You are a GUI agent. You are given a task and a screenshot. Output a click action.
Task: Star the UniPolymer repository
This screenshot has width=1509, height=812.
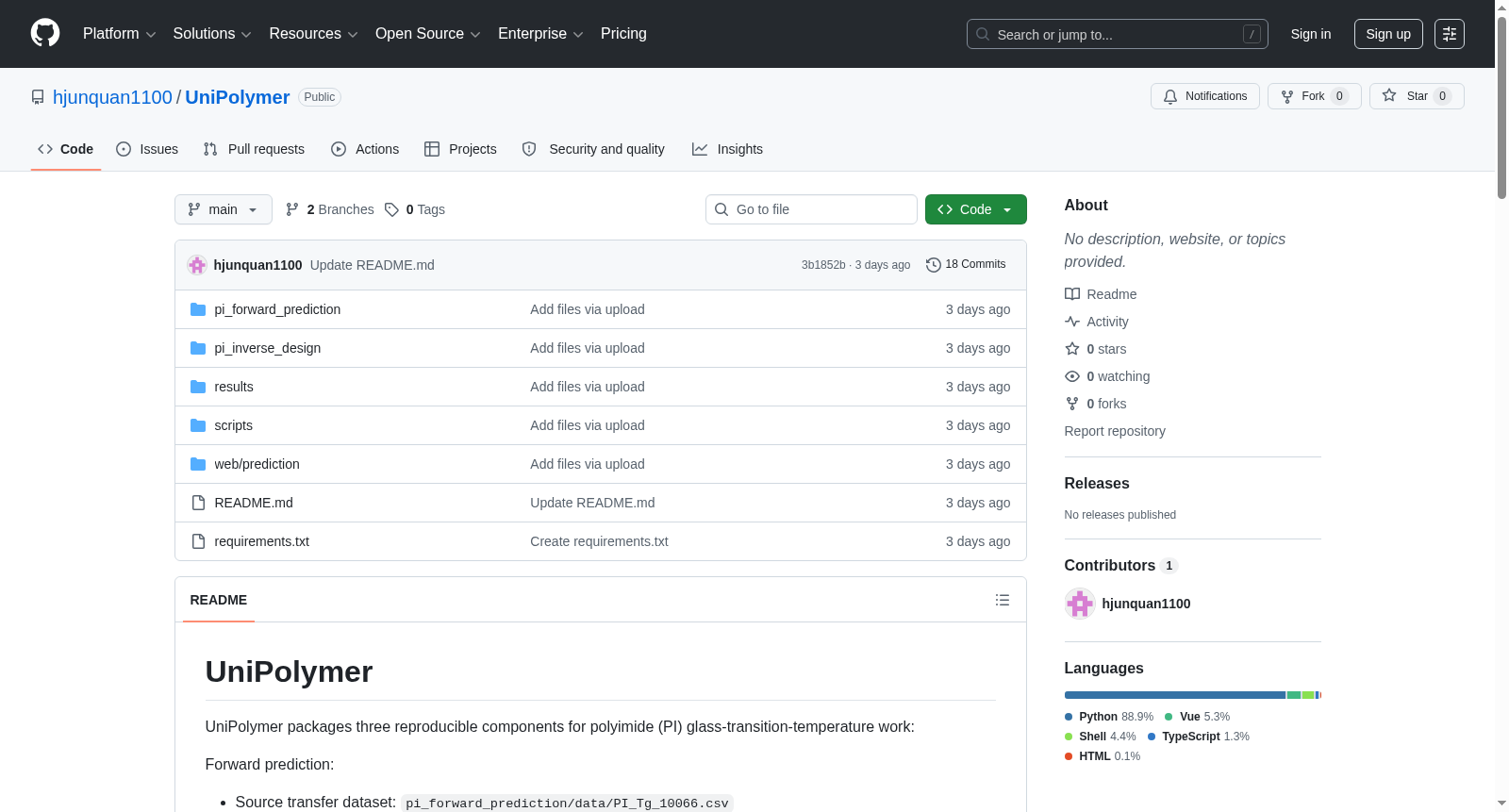tap(1417, 96)
